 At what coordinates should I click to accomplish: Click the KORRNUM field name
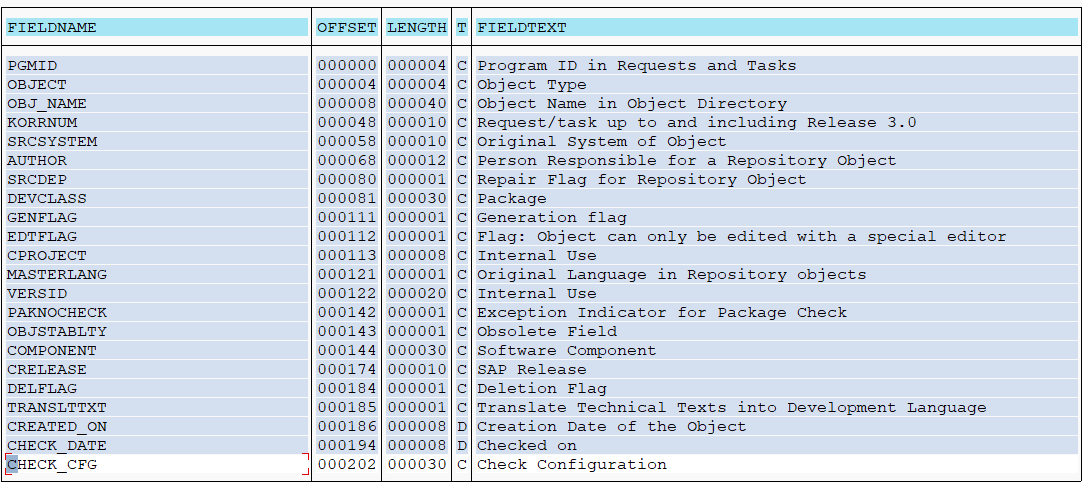pyautogui.click(x=42, y=123)
